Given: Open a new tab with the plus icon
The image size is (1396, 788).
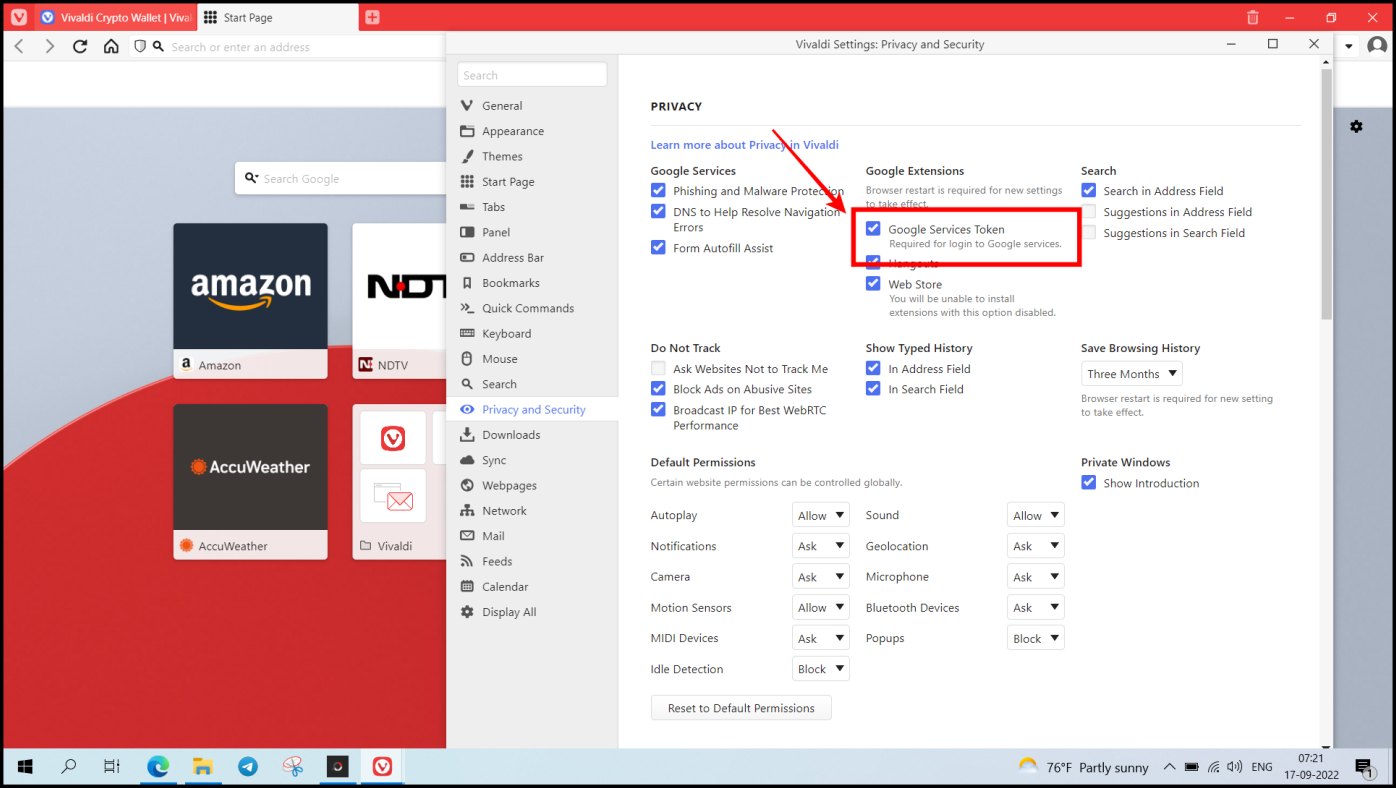Looking at the screenshot, I should (x=372, y=17).
